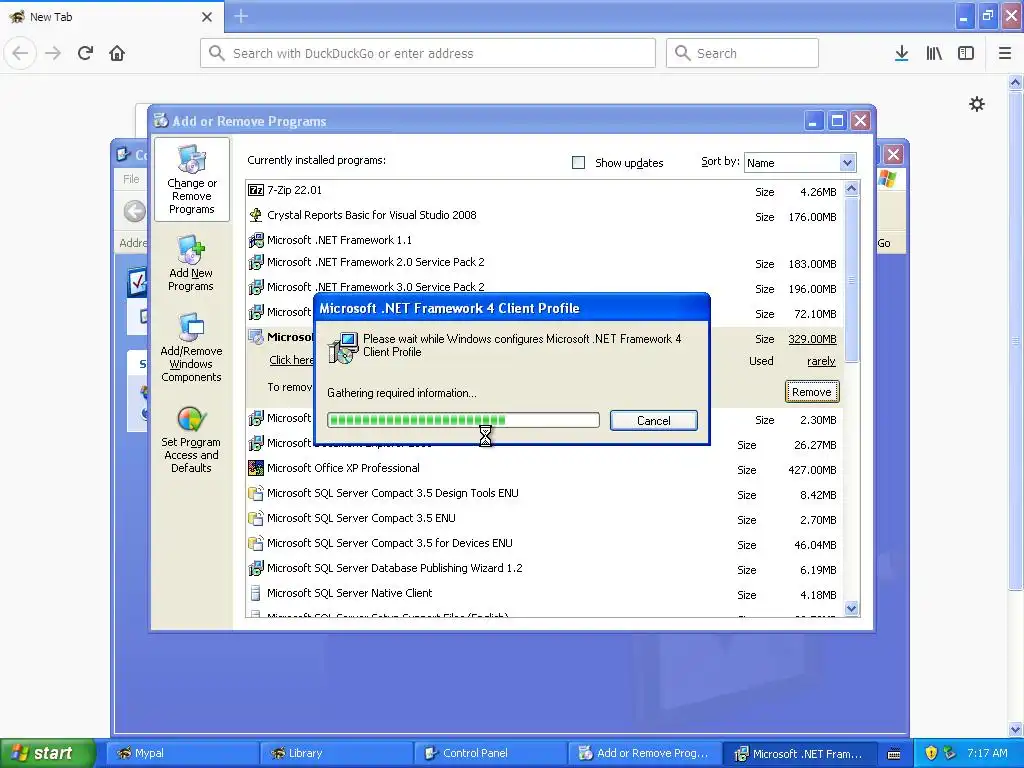Viewport: 1024px width, 768px height.
Task: Click SQL Server Native Client icon
Action: pos(256,593)
